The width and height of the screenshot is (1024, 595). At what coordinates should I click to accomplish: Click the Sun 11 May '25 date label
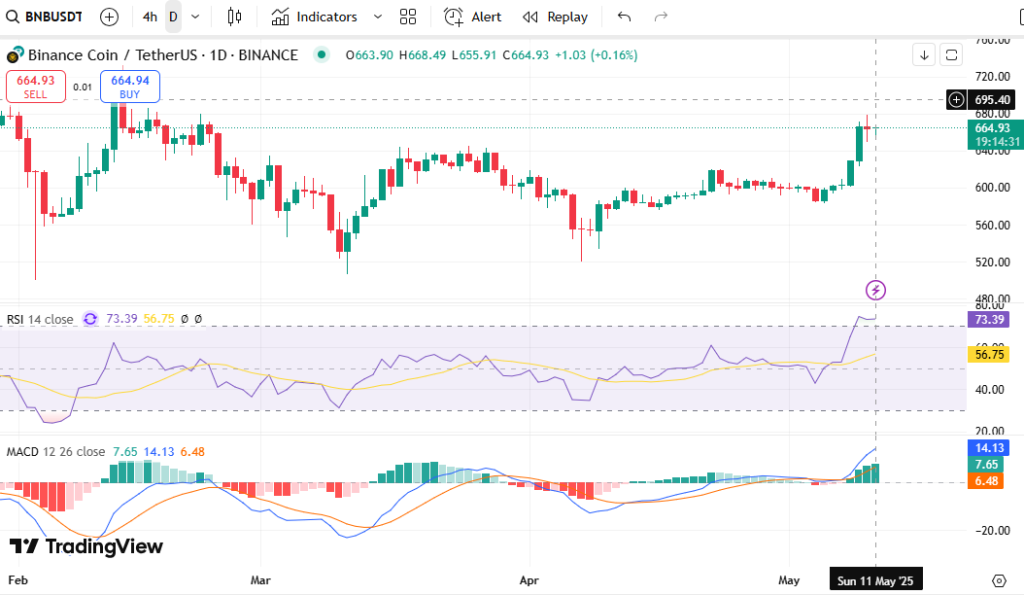876,581
